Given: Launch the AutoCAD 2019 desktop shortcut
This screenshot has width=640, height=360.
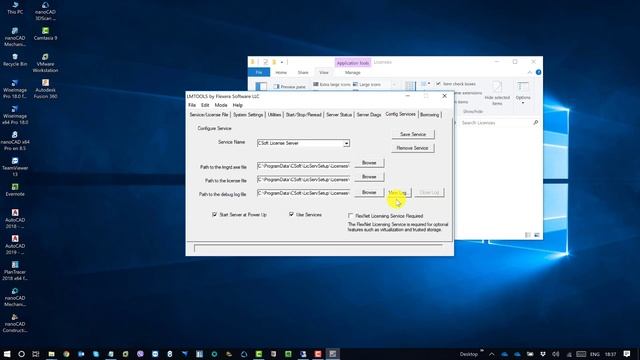Looking at the screenshot, I should point(15,245).
